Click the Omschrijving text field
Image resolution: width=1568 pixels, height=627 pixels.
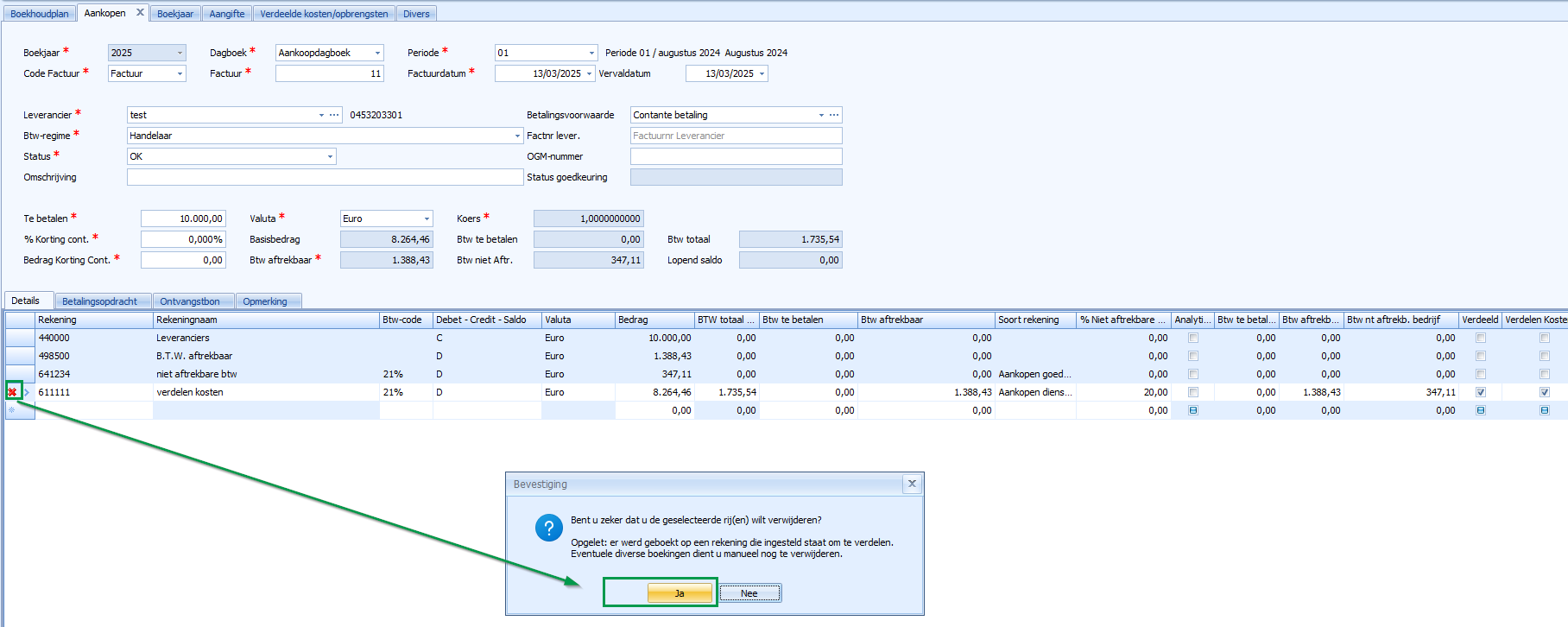pos(325,177)
